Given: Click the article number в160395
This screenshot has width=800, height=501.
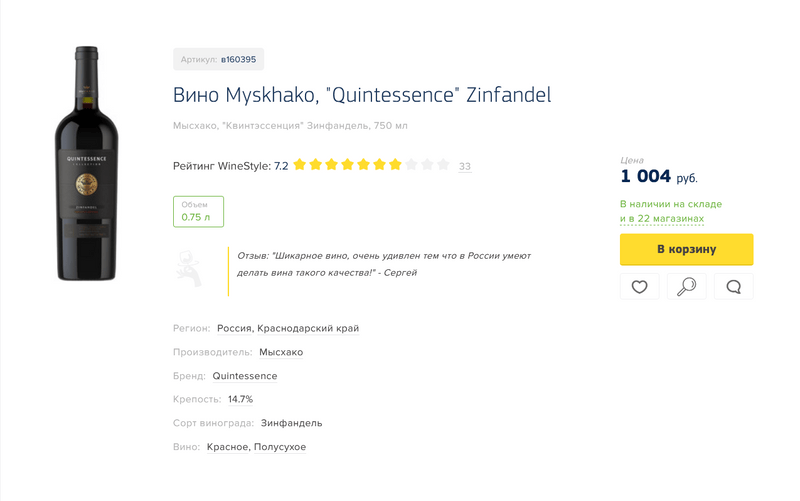Looking at the screenshot, I should point(238,60).
